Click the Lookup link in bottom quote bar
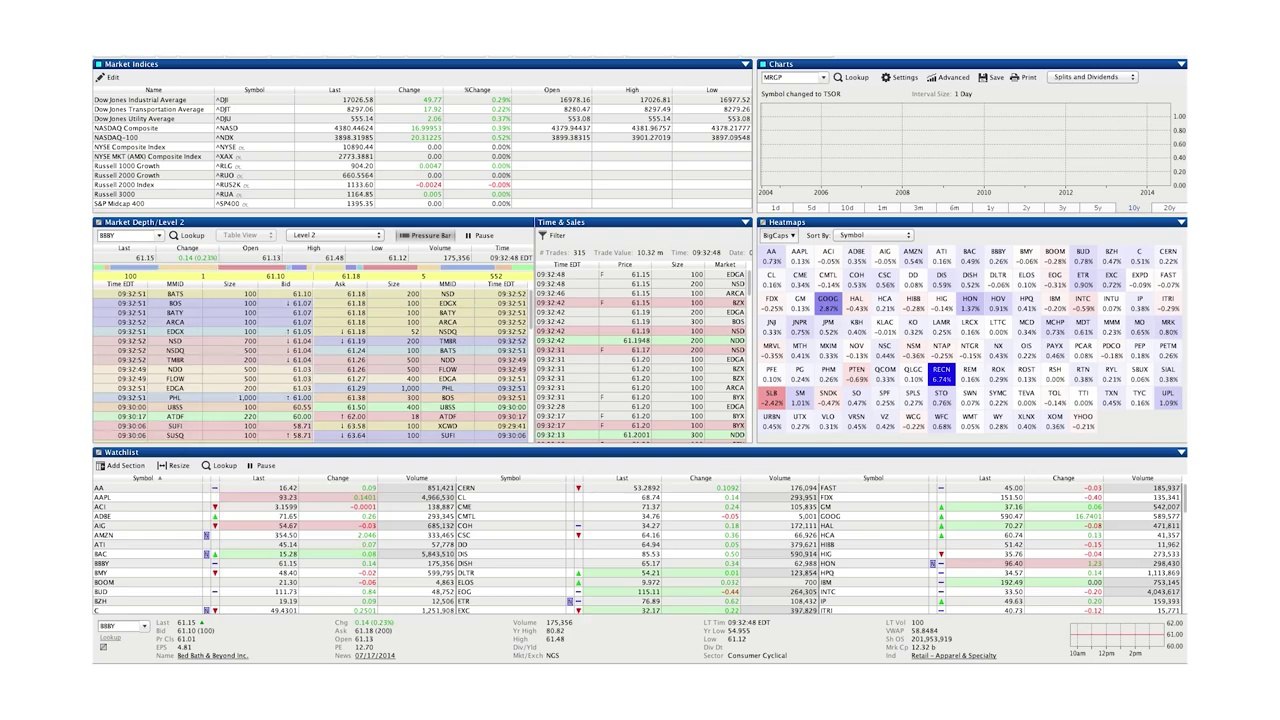 point(110,637)
